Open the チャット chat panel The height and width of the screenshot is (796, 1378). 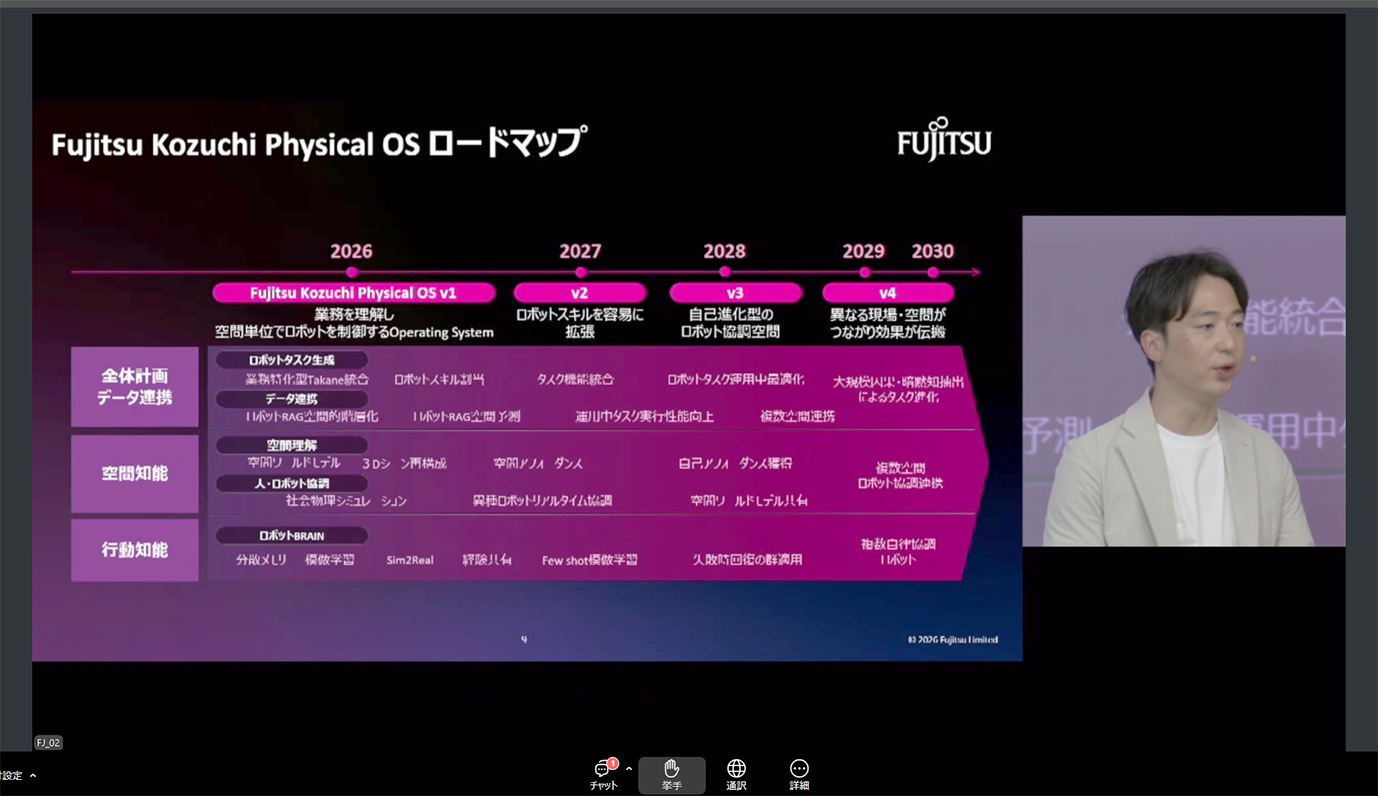603,774
